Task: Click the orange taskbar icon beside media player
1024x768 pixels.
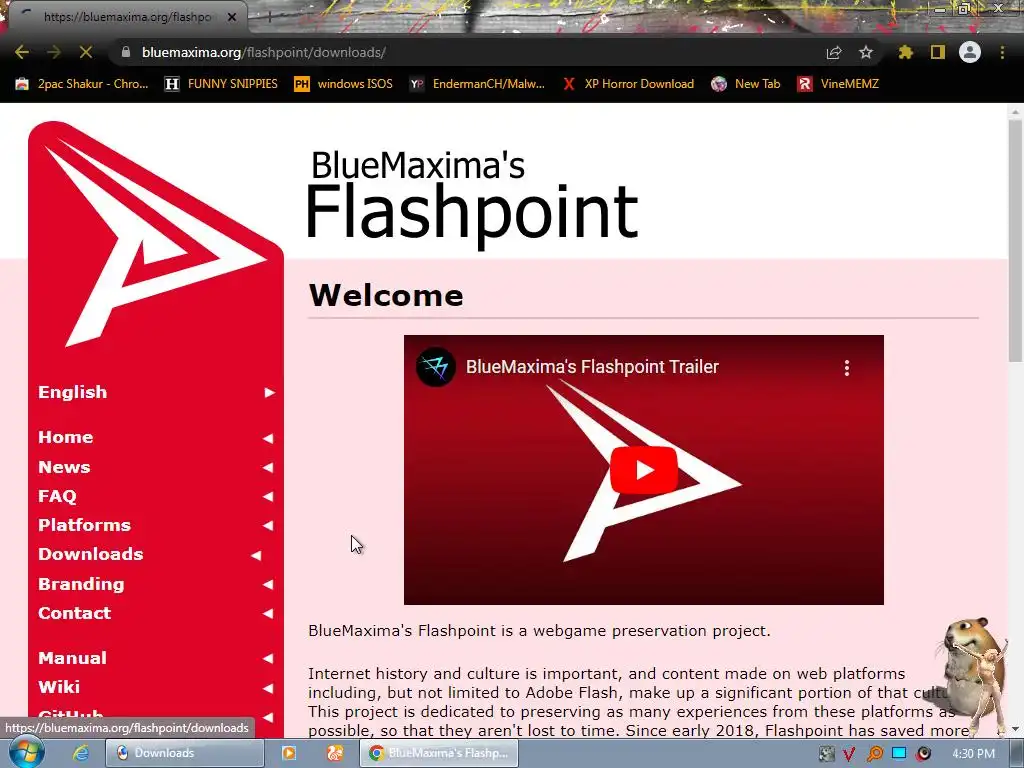Action: tap(335, 753)
